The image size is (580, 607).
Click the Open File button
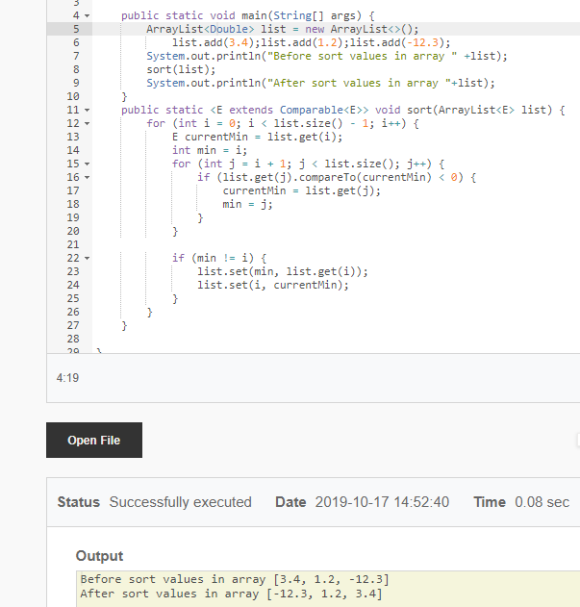tap(94, 440)
